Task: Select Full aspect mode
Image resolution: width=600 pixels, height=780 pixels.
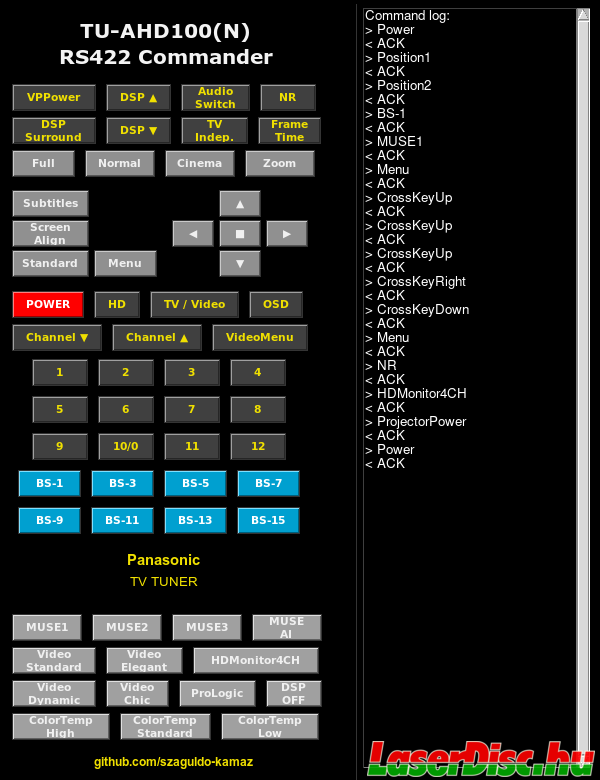Action: [44, 163]
